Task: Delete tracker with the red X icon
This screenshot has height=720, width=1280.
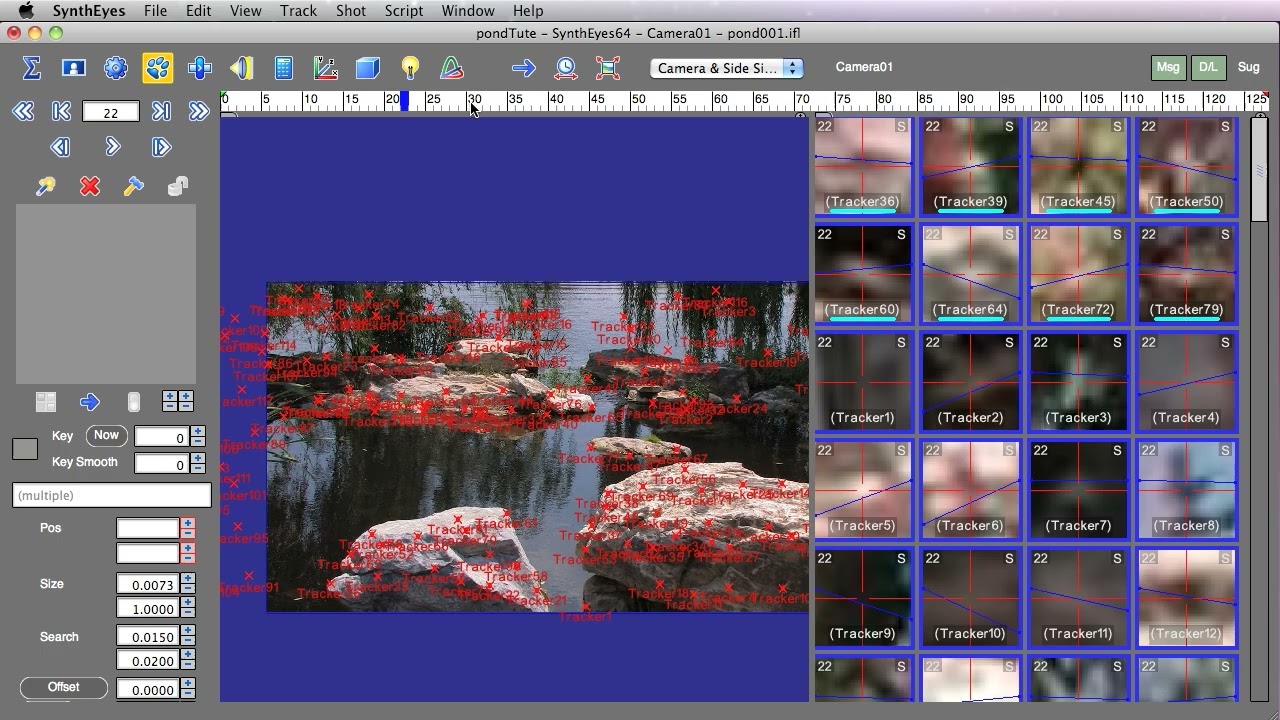Action: (x=90, y=186)
